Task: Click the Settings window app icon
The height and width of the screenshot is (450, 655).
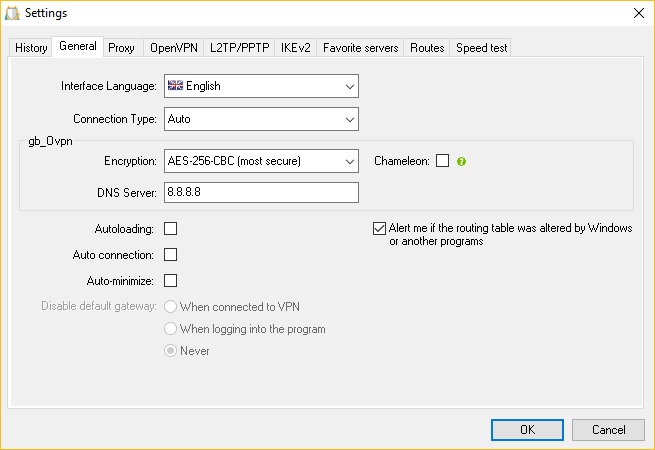Action: tap(12, 13)
